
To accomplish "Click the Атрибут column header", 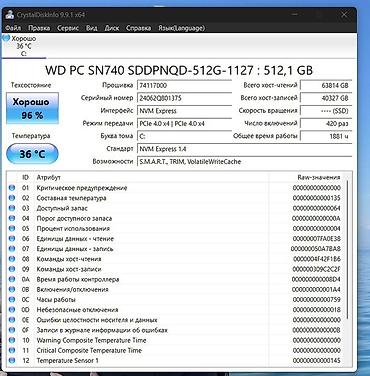I will click(x=49, y=177).
